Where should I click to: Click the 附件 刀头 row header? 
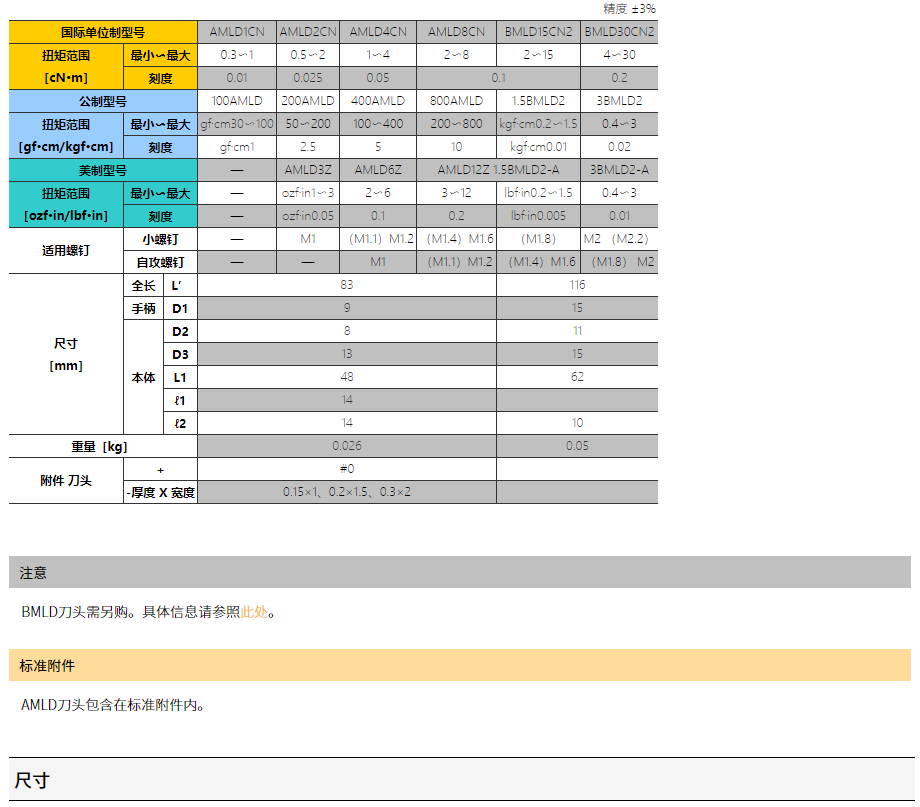(66, 481)
